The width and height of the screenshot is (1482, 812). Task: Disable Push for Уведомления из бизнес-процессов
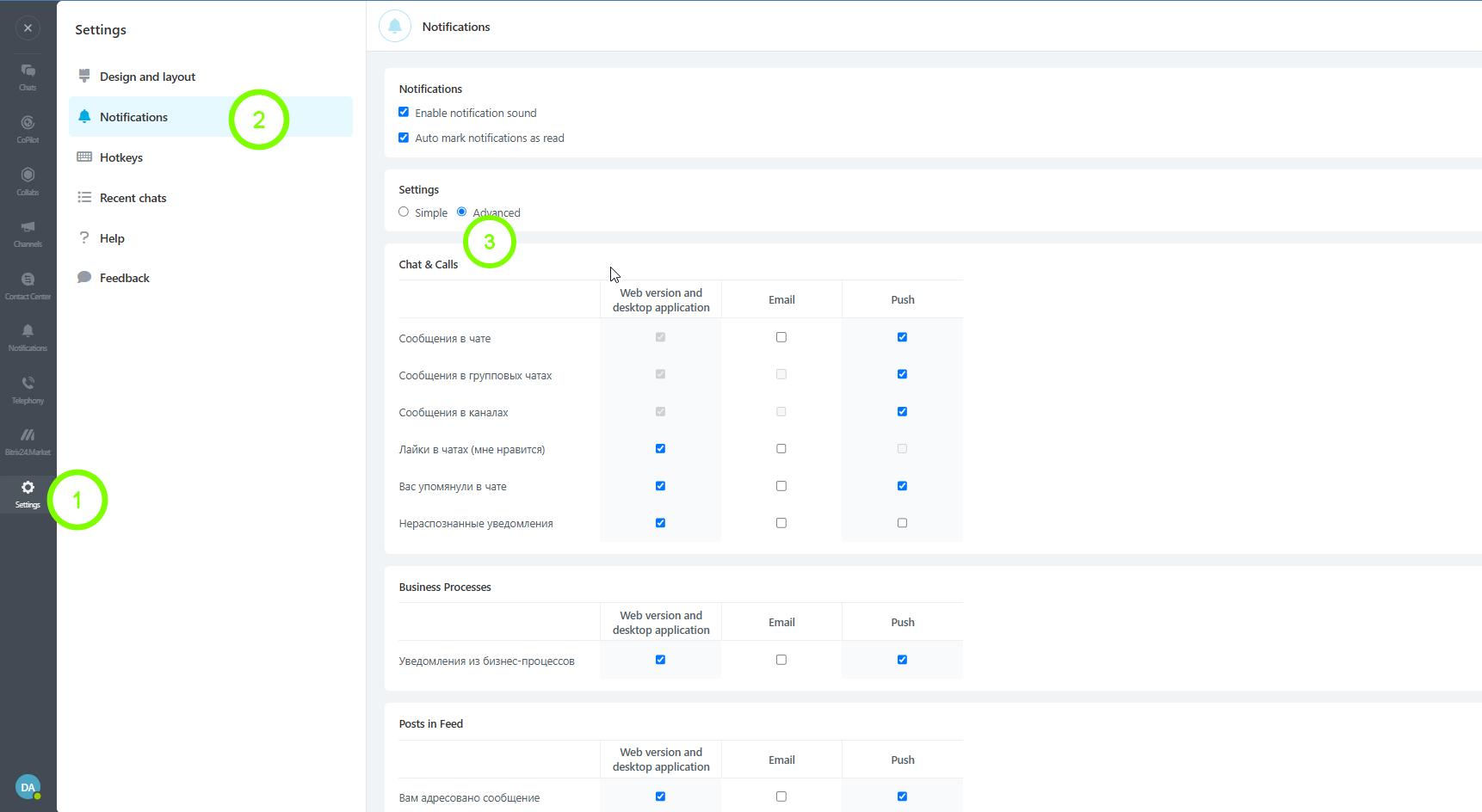point(902,660)
